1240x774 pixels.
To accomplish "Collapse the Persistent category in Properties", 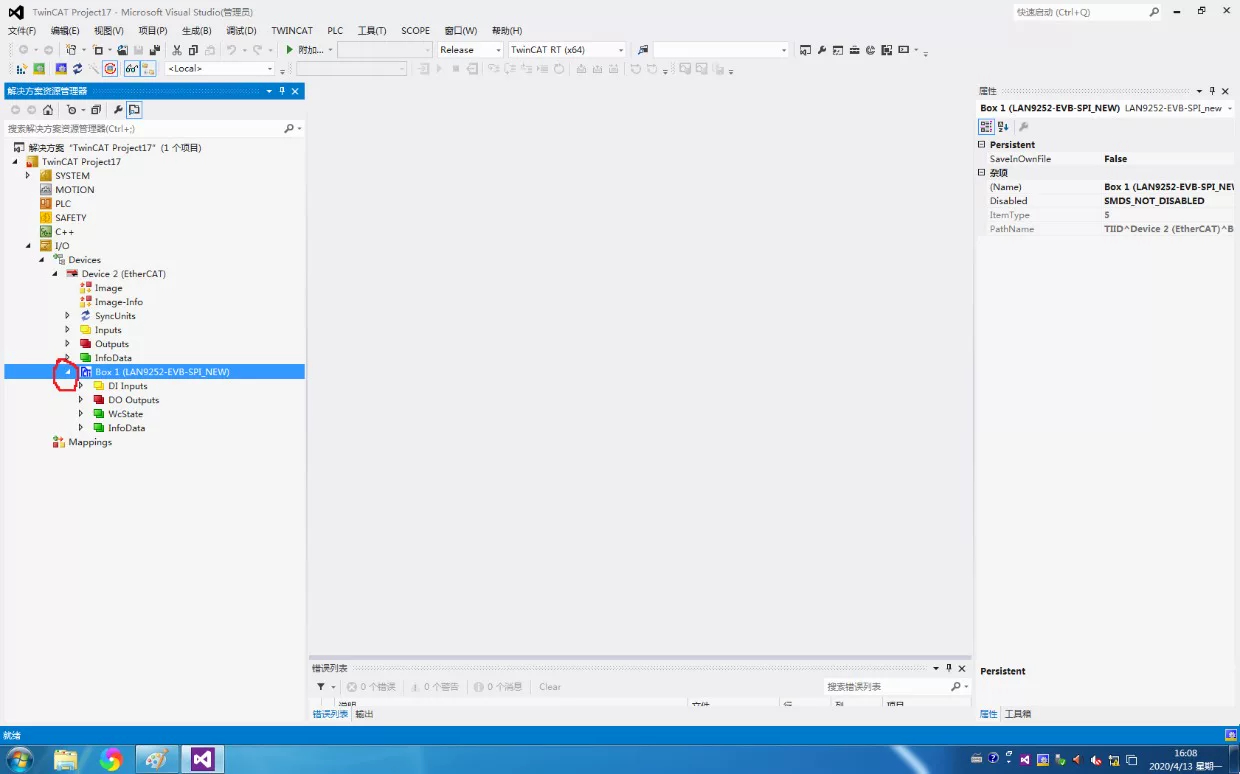I will (x=982, y=145).
